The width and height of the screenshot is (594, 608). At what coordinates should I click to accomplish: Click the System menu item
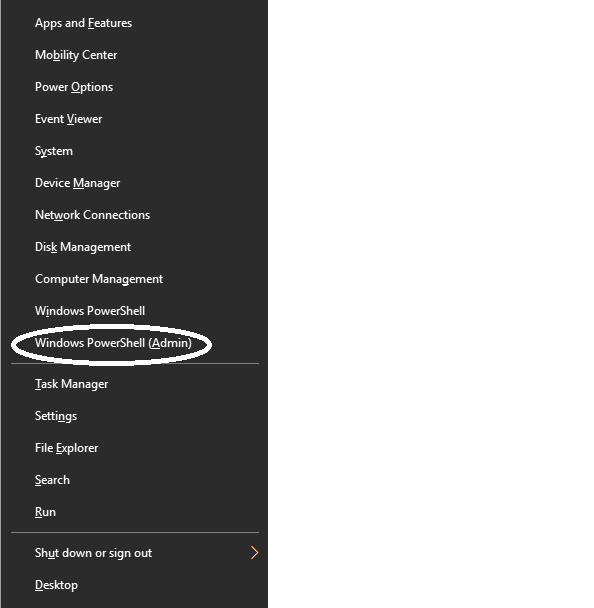click(134, 151)
